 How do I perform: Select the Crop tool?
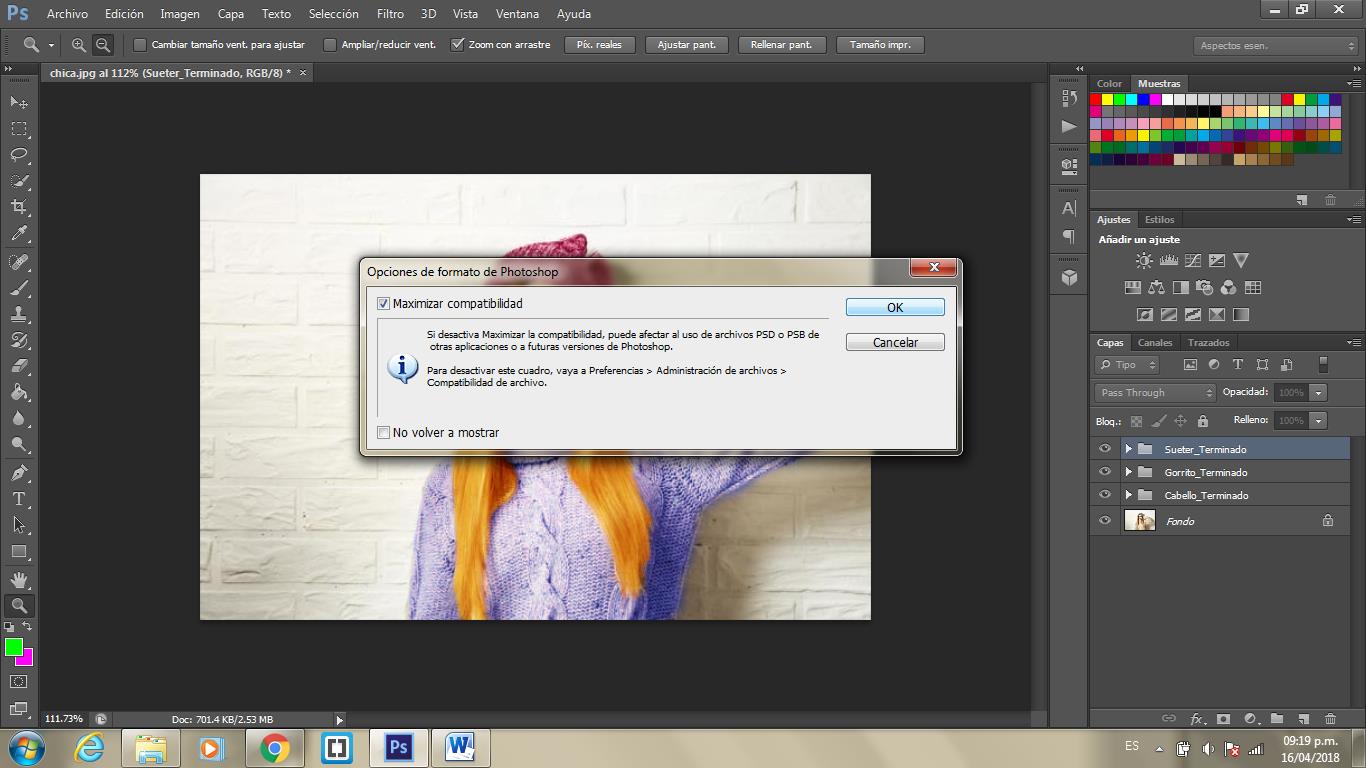(19, 207)
